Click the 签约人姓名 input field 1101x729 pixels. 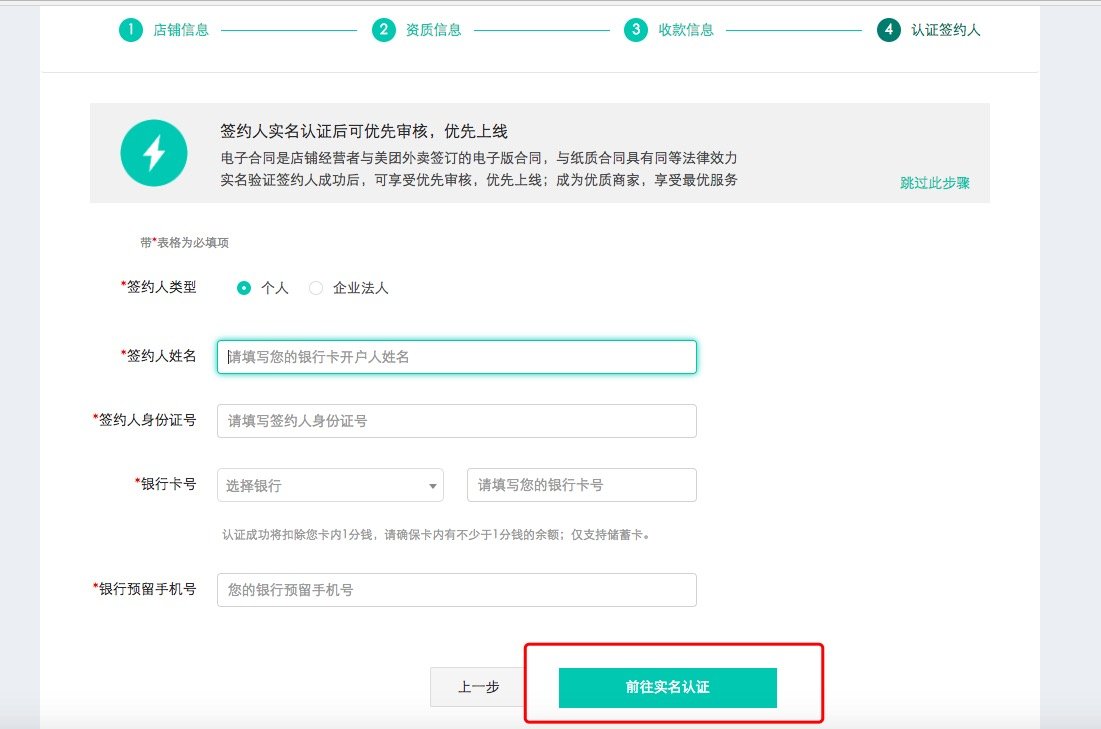tap(455, 356)
